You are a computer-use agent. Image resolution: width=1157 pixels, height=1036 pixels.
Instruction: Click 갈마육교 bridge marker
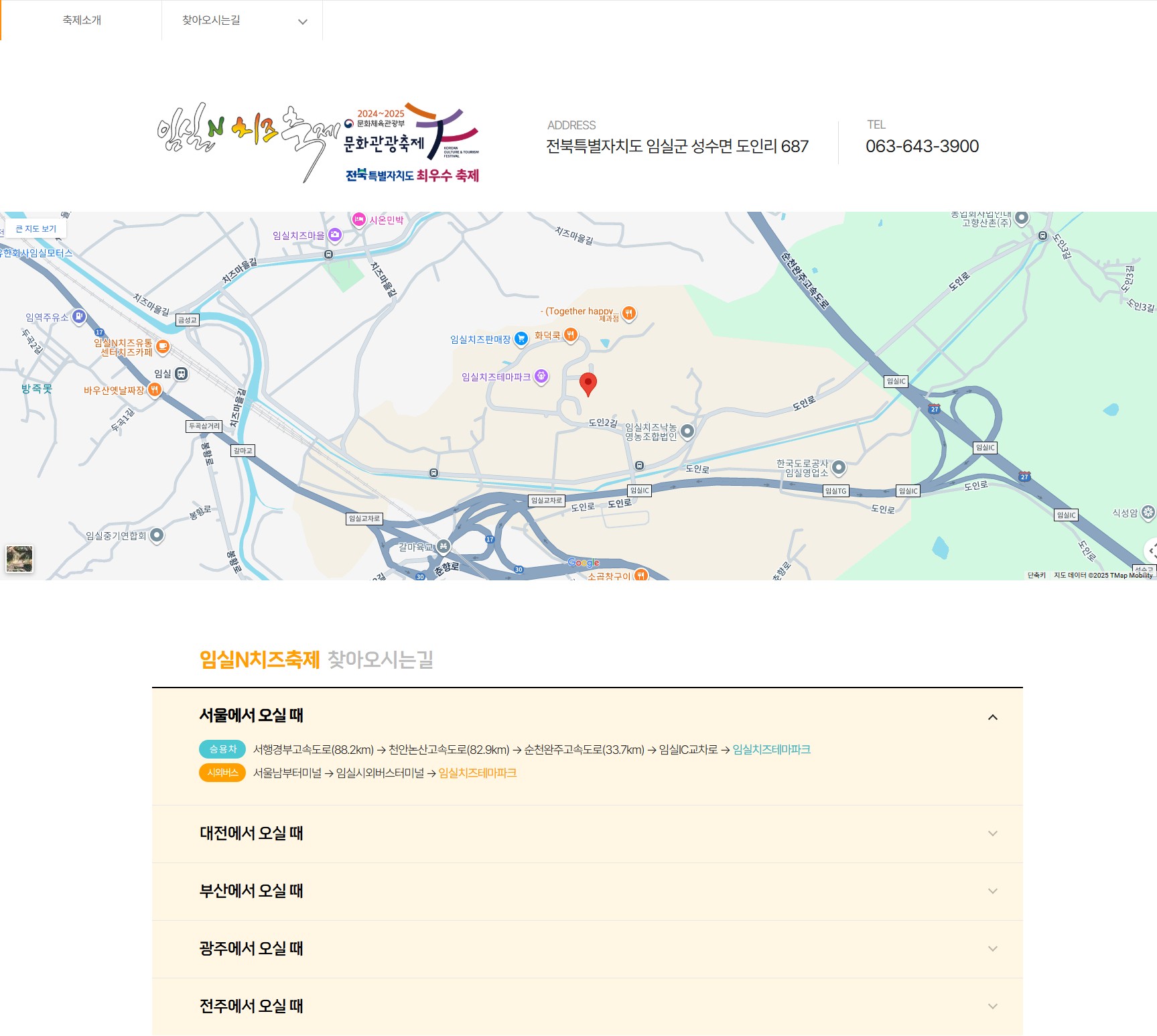point(444,547)
